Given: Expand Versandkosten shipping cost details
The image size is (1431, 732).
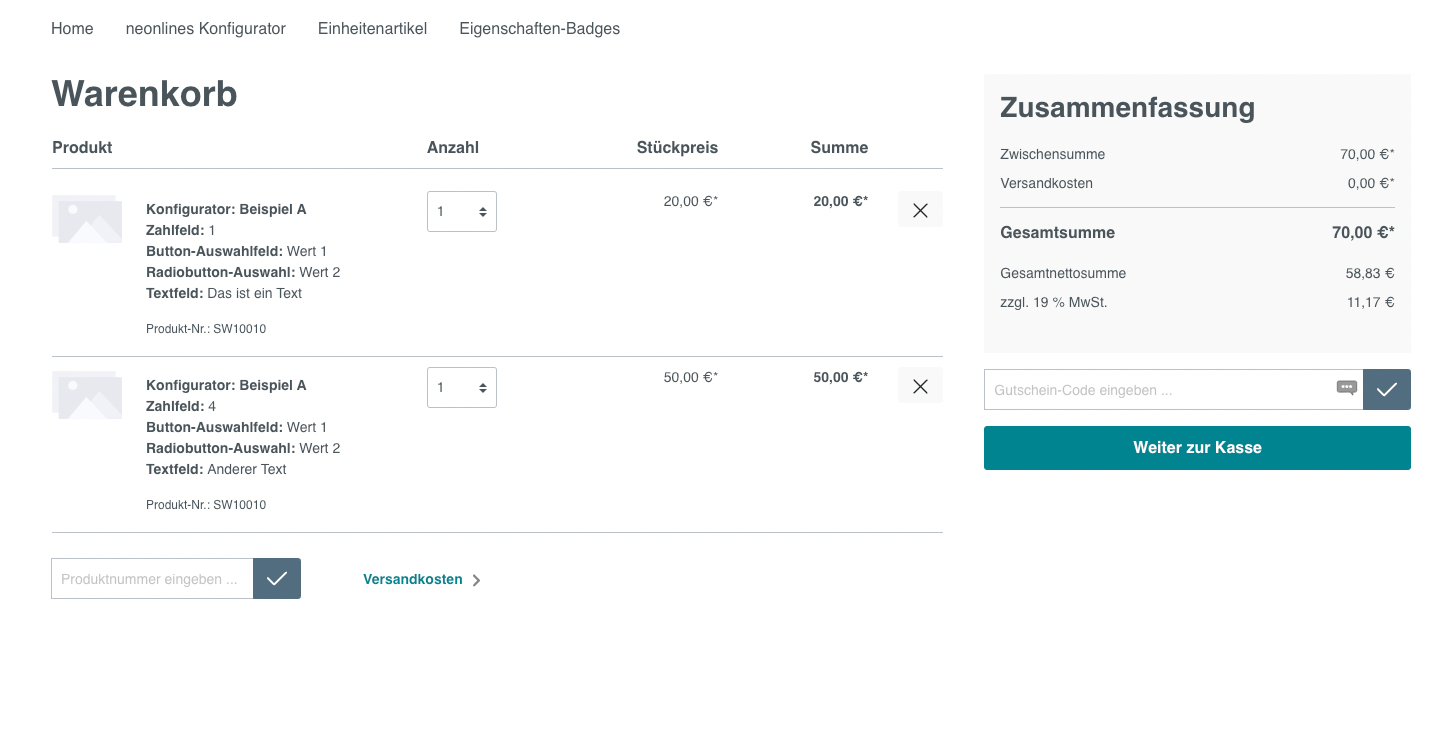Looking at the screenshot, I should (x=412, y=579).
